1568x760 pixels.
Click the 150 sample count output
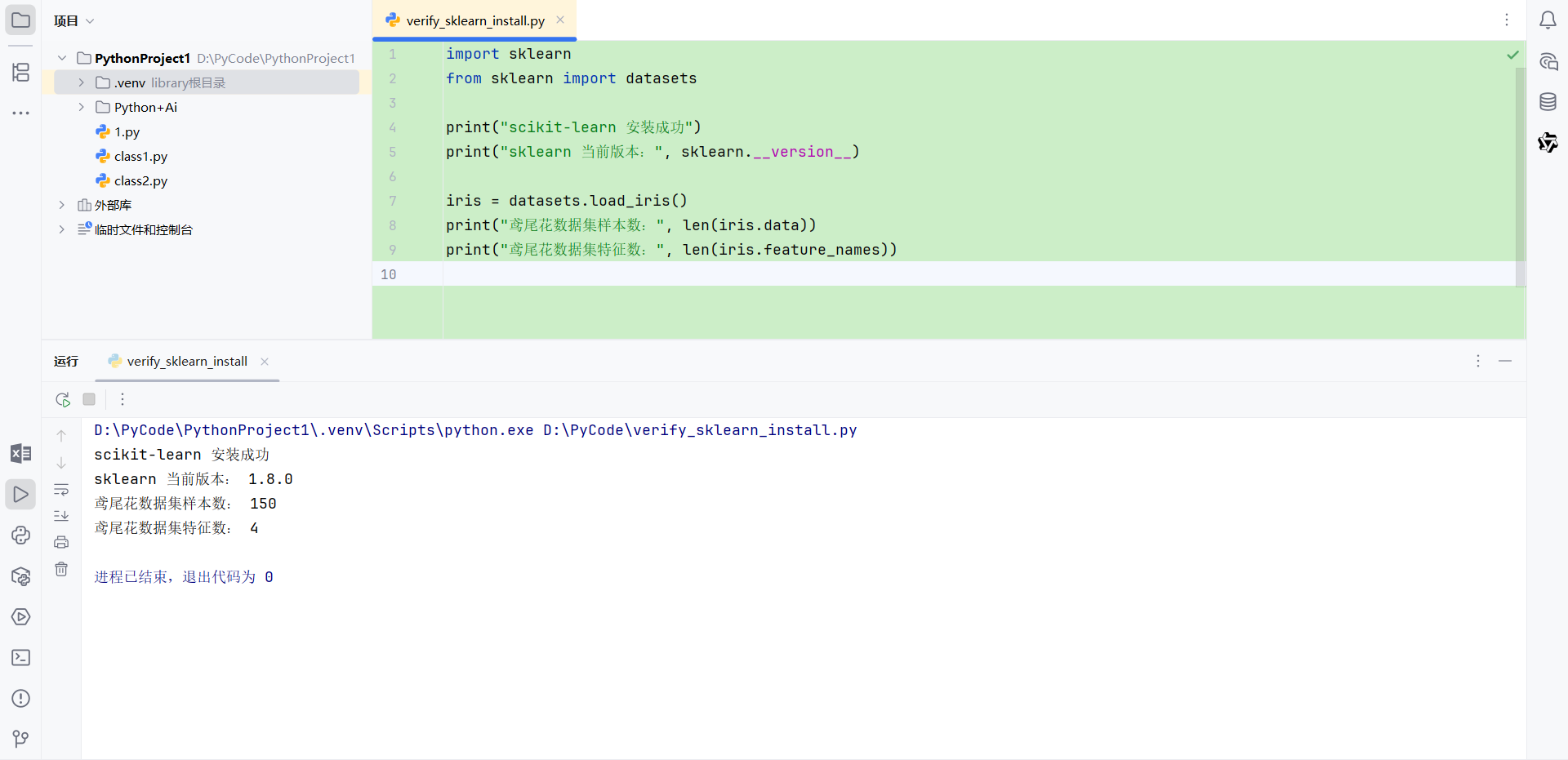coord(263,504)
